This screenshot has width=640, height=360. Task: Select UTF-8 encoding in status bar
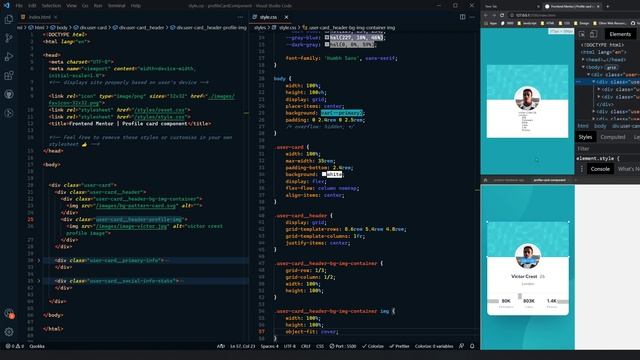289,346
